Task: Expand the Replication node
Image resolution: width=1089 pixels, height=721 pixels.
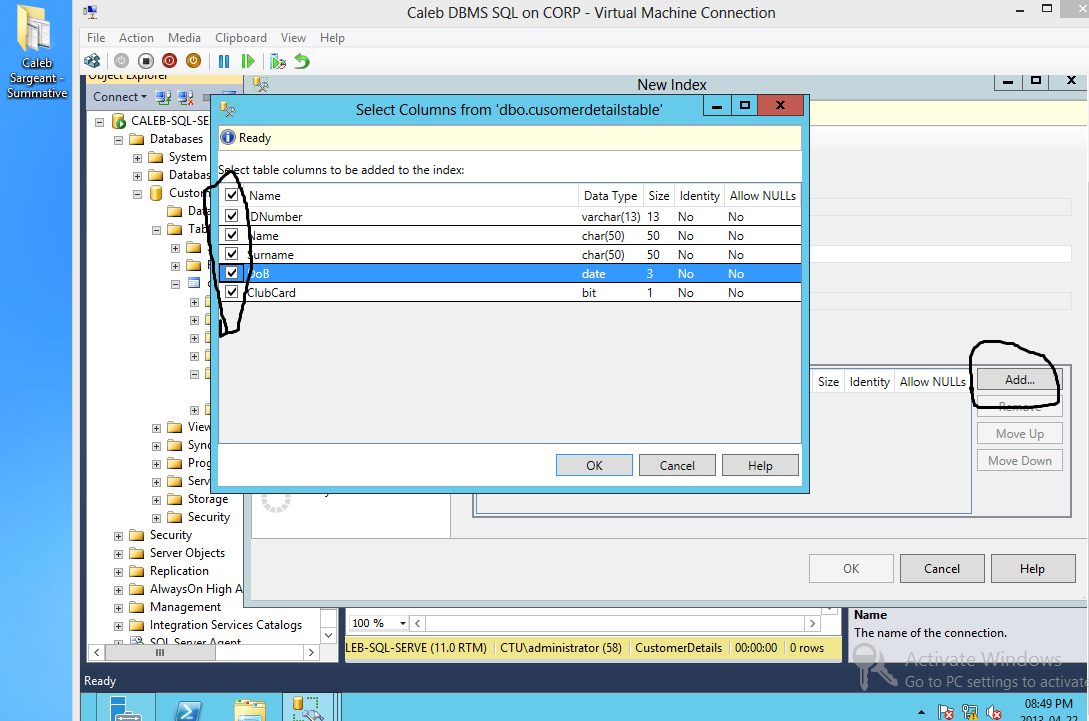Action: click(x=118, y=572)
